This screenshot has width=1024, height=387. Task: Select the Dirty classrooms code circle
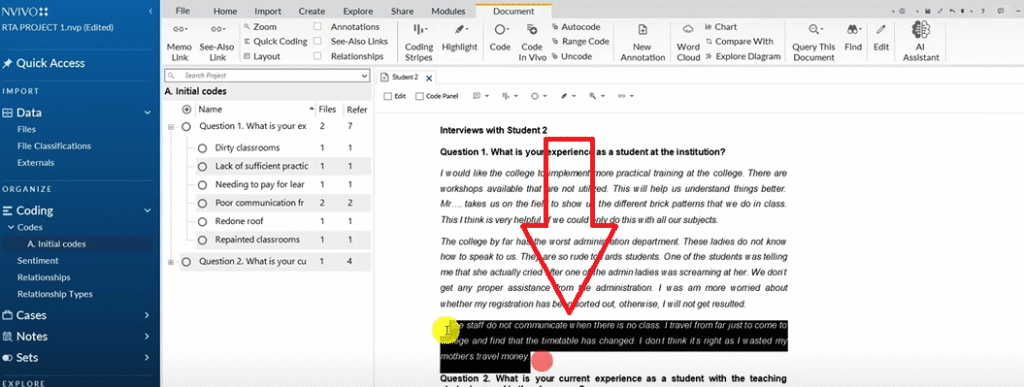pos(202,148)
